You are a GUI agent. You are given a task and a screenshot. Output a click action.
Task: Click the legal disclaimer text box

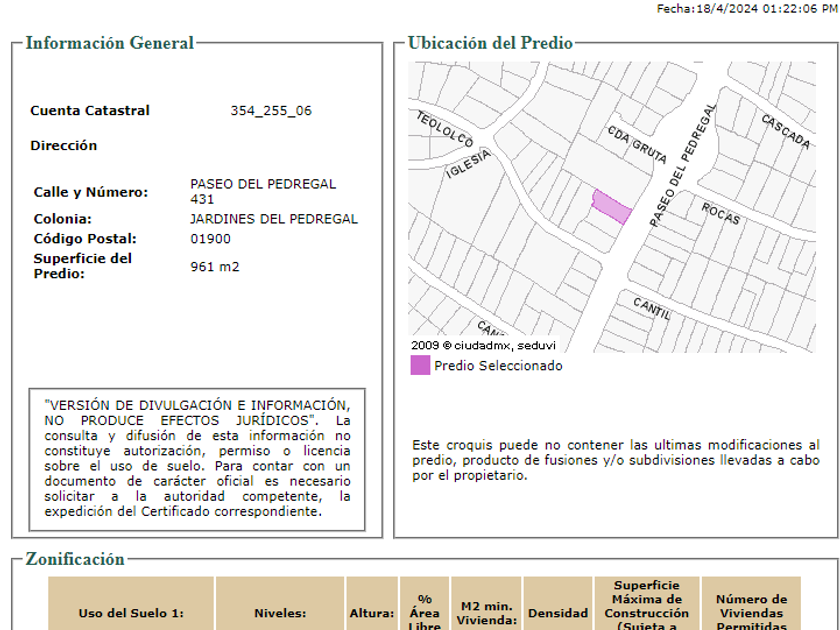click(x=198, y=458)
